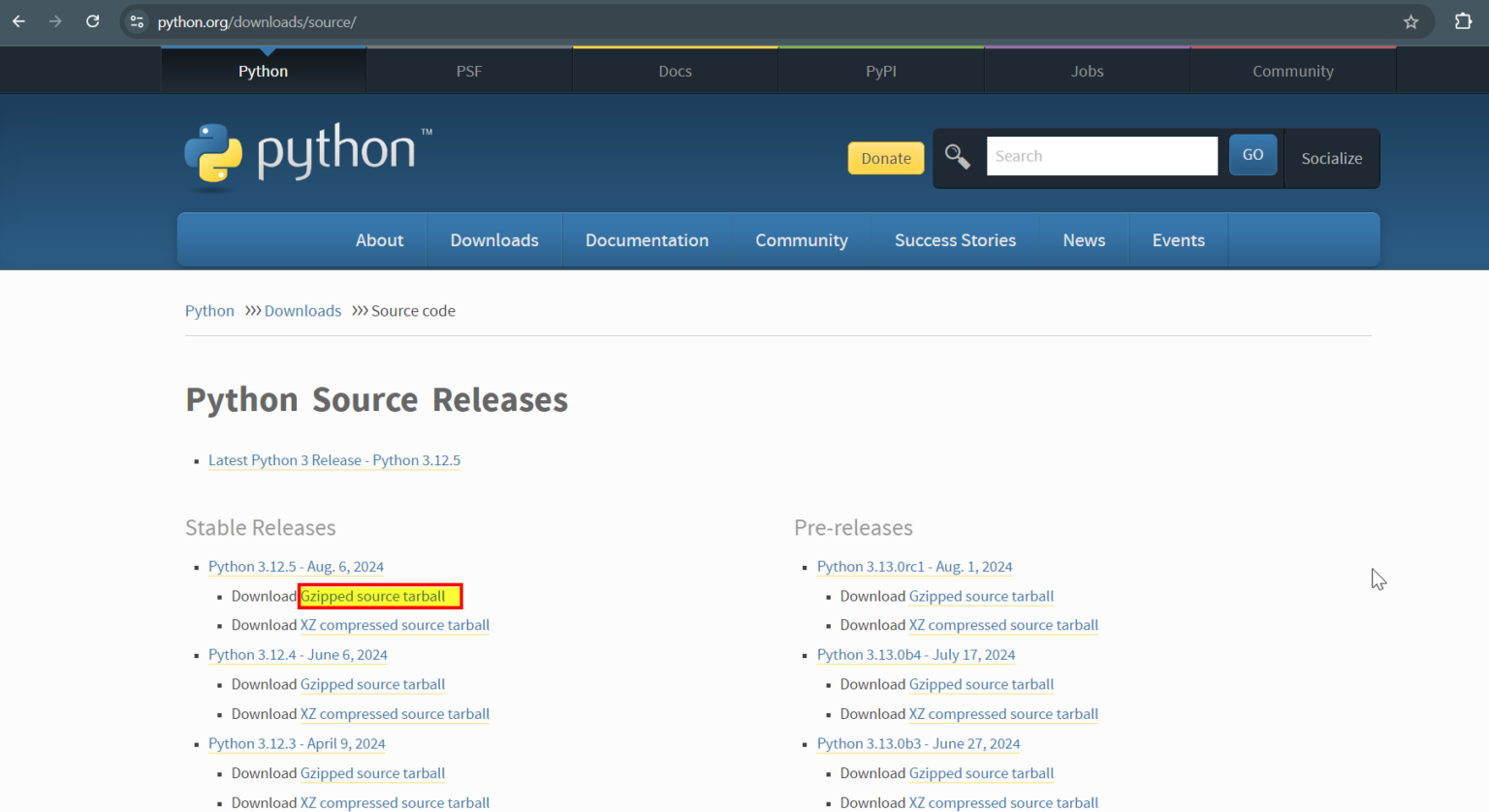
Task: Download Gzipped source tarball for Python 3.13.0b4
Action: point(981,684)
